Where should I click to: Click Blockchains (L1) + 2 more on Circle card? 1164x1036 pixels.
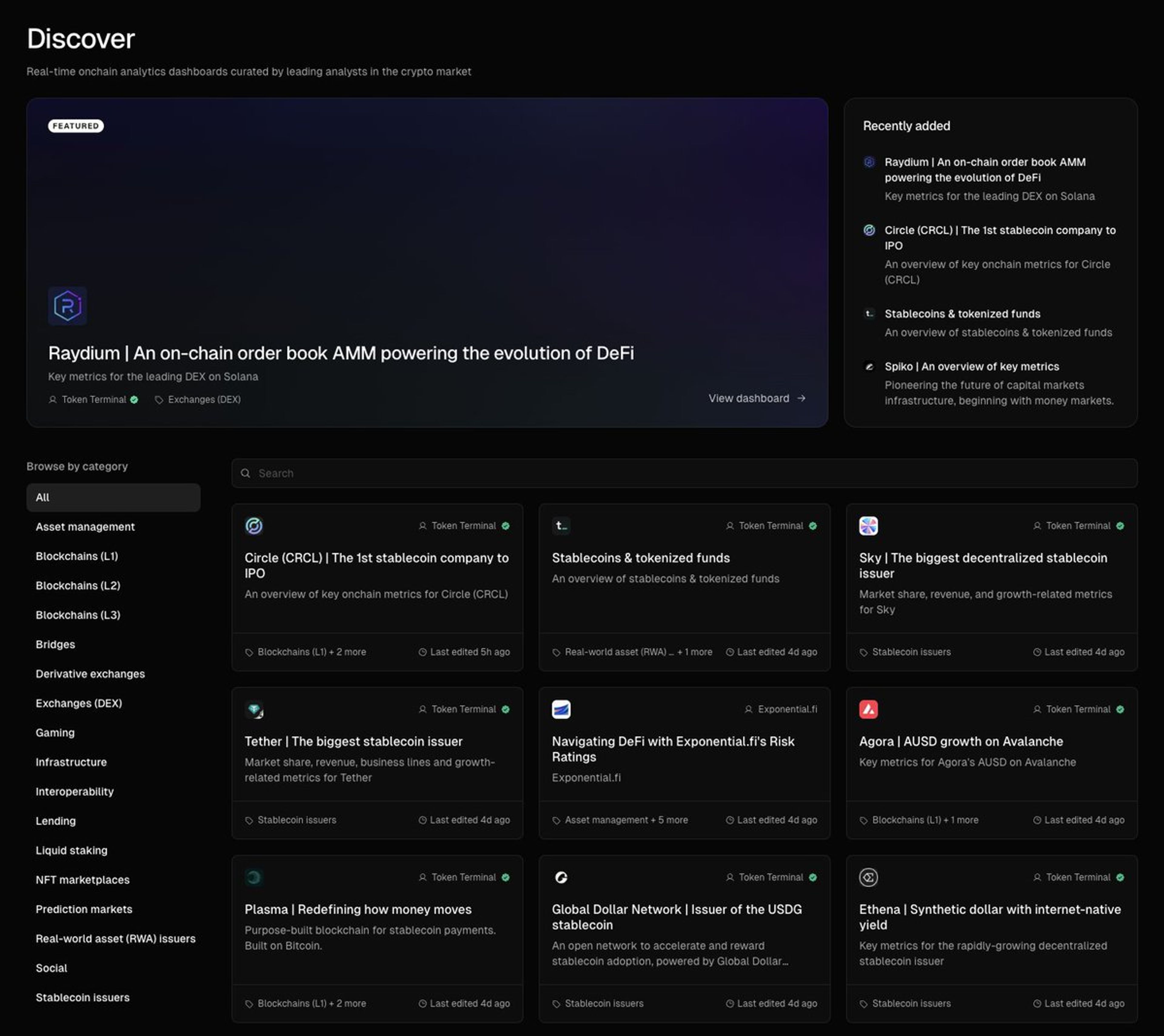coord(312,652)
